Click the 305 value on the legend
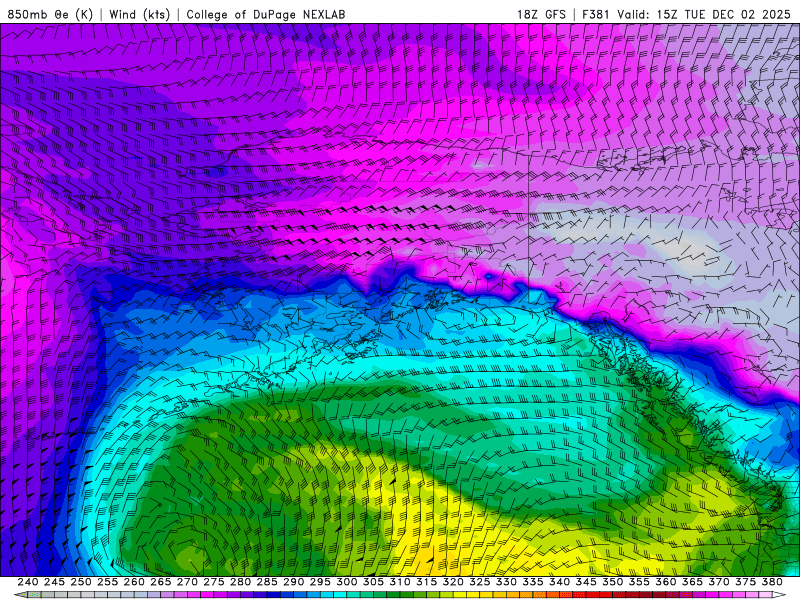The height and width of the screenshot is (600, 800). tap(373, 582)
